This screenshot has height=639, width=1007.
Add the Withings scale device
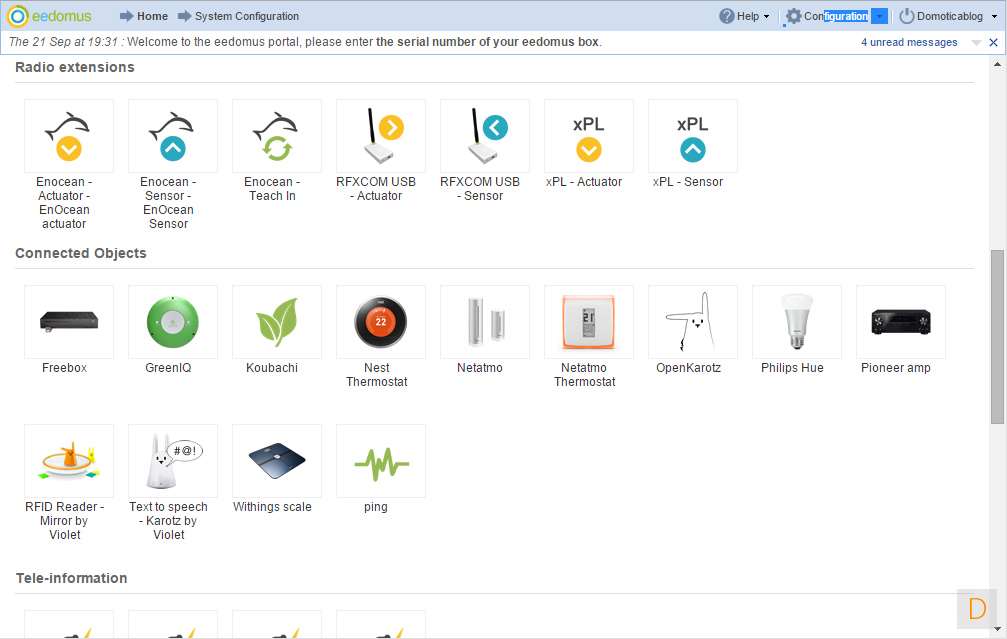(277, 461)
